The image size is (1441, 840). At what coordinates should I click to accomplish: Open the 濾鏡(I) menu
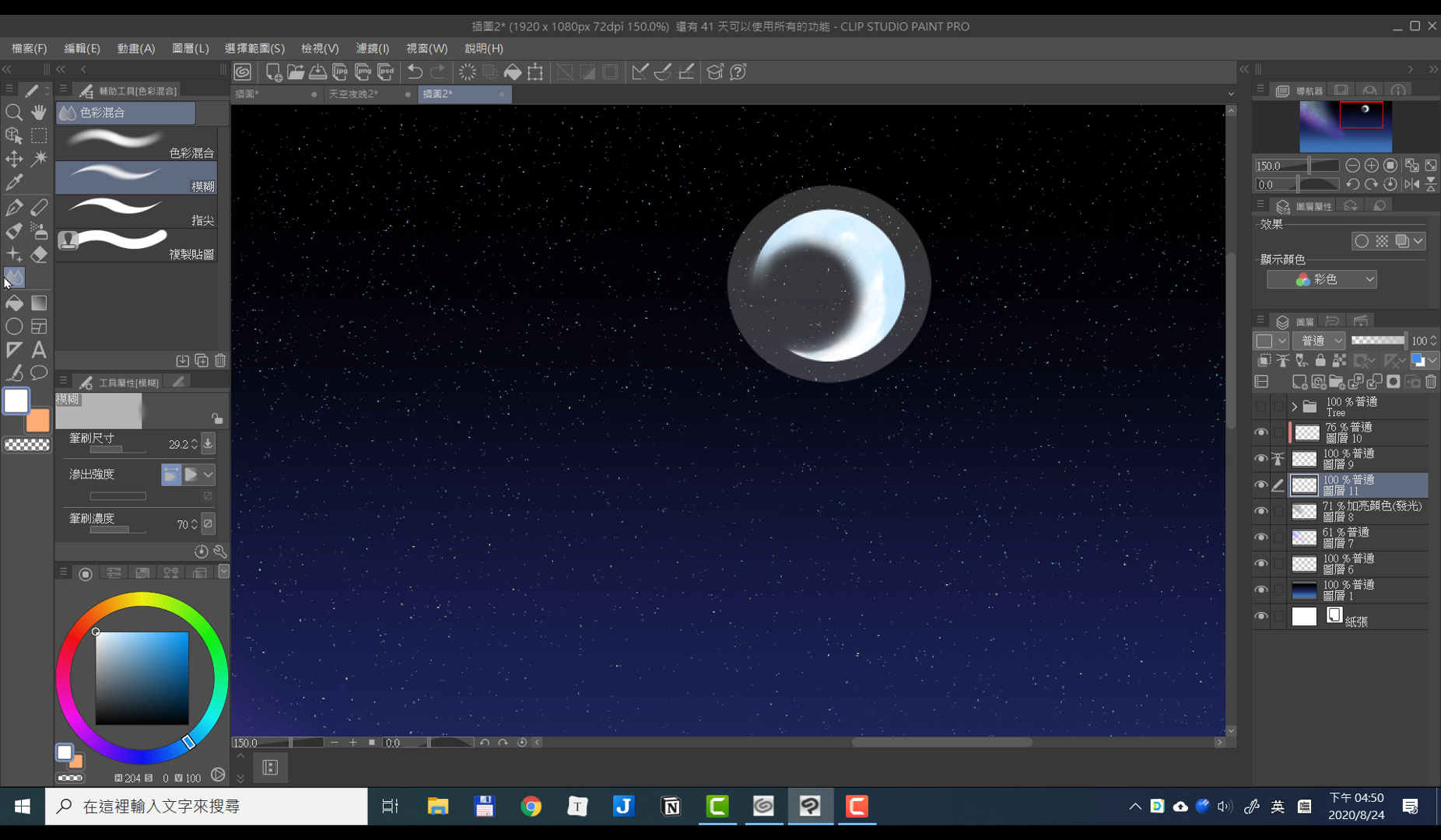(x=372, y=48)
